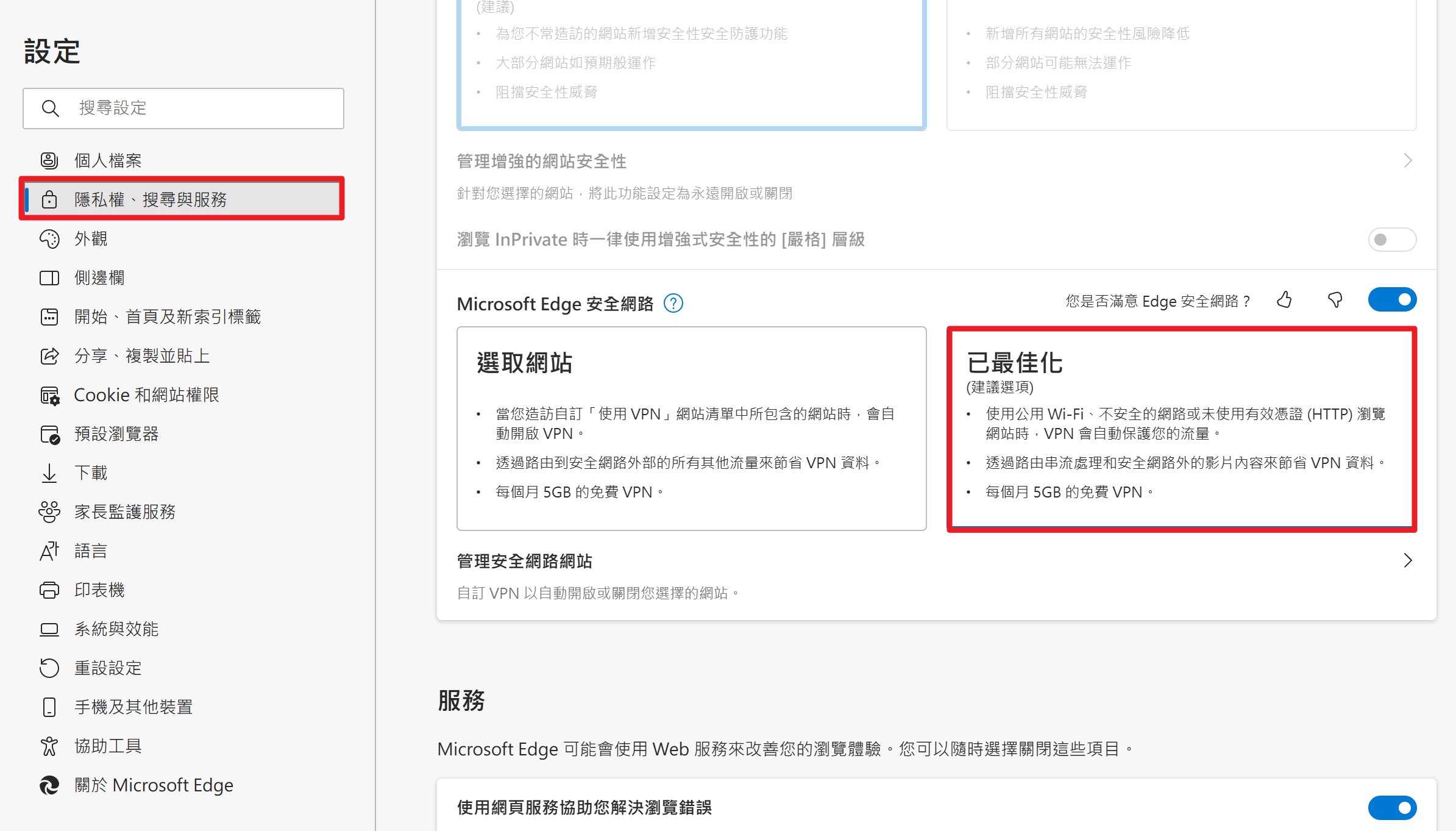Go to 系統與效能 settings section
Viewport: 1456px width, 831px height.
pyautogui.click(x=116, y=629)
